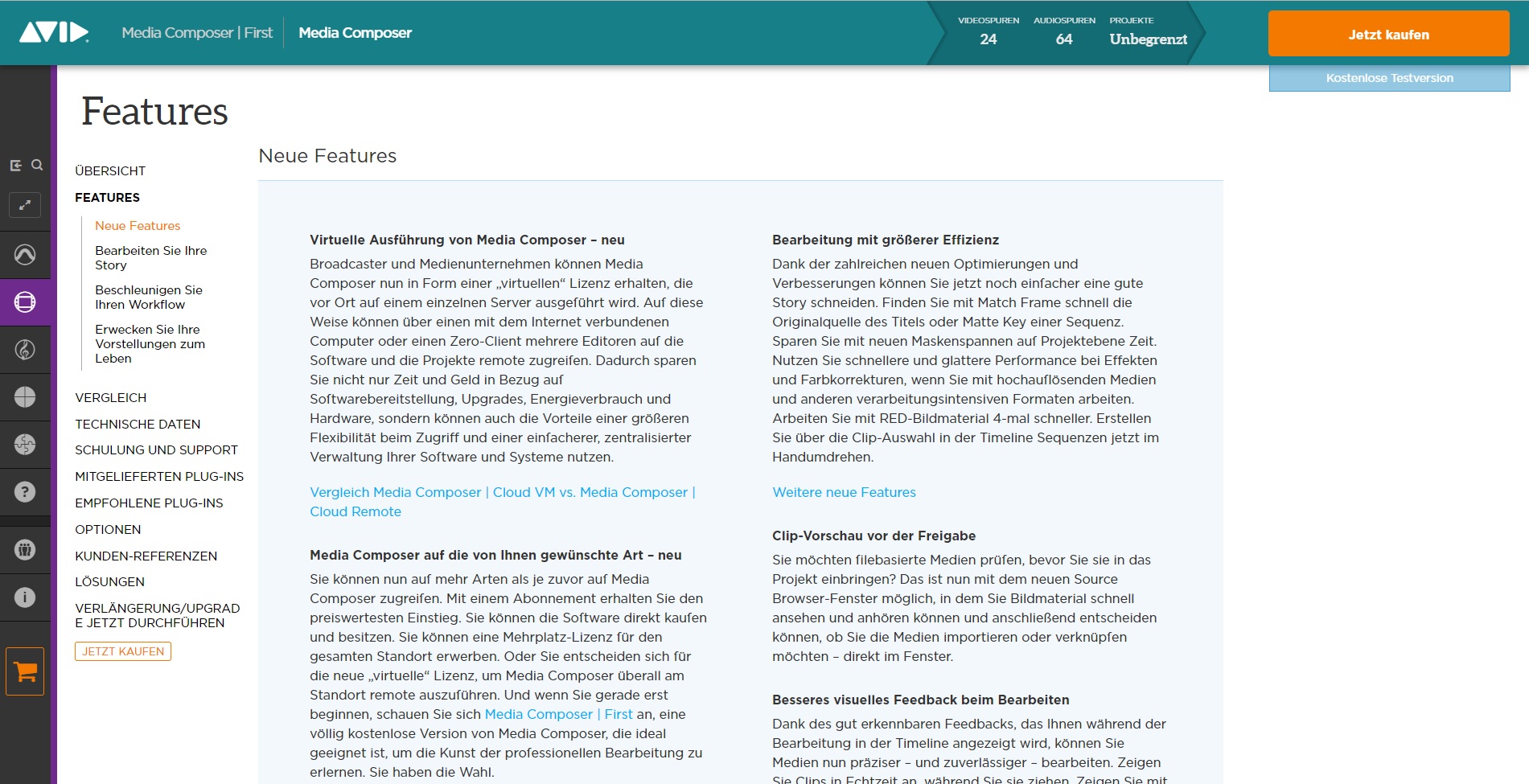Click heading Clip-Vorschau vor der Freigabe
This screenshot has width=1529, height=784.
coord(873,536)
